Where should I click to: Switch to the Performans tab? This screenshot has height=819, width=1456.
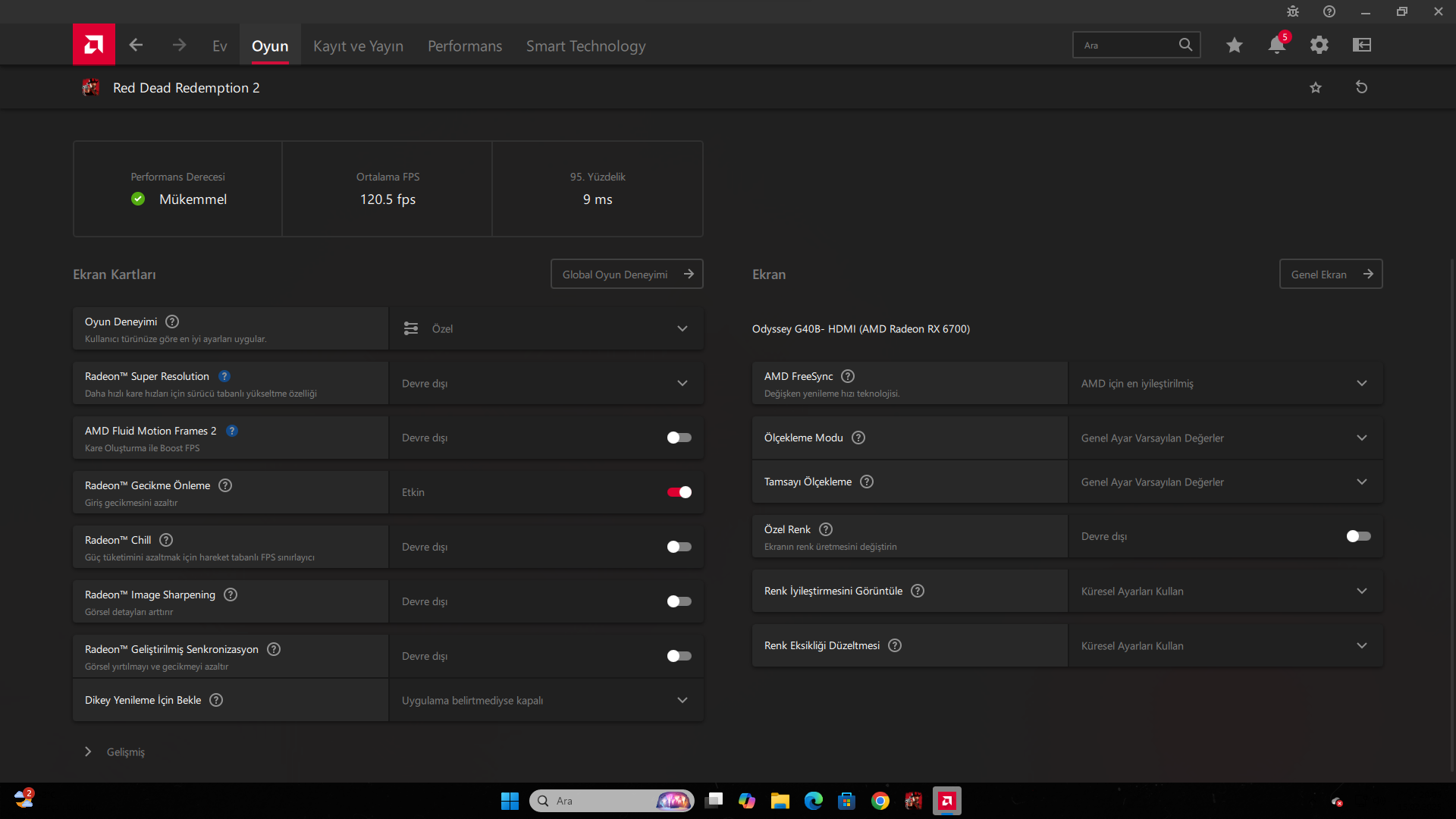pyautogui.click(x=465, y=46)
